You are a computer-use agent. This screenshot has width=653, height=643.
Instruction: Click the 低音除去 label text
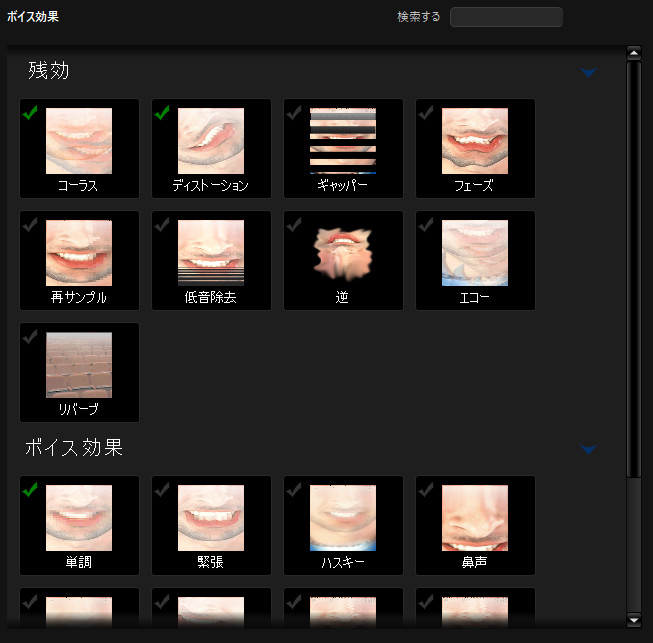click(211, 297)
